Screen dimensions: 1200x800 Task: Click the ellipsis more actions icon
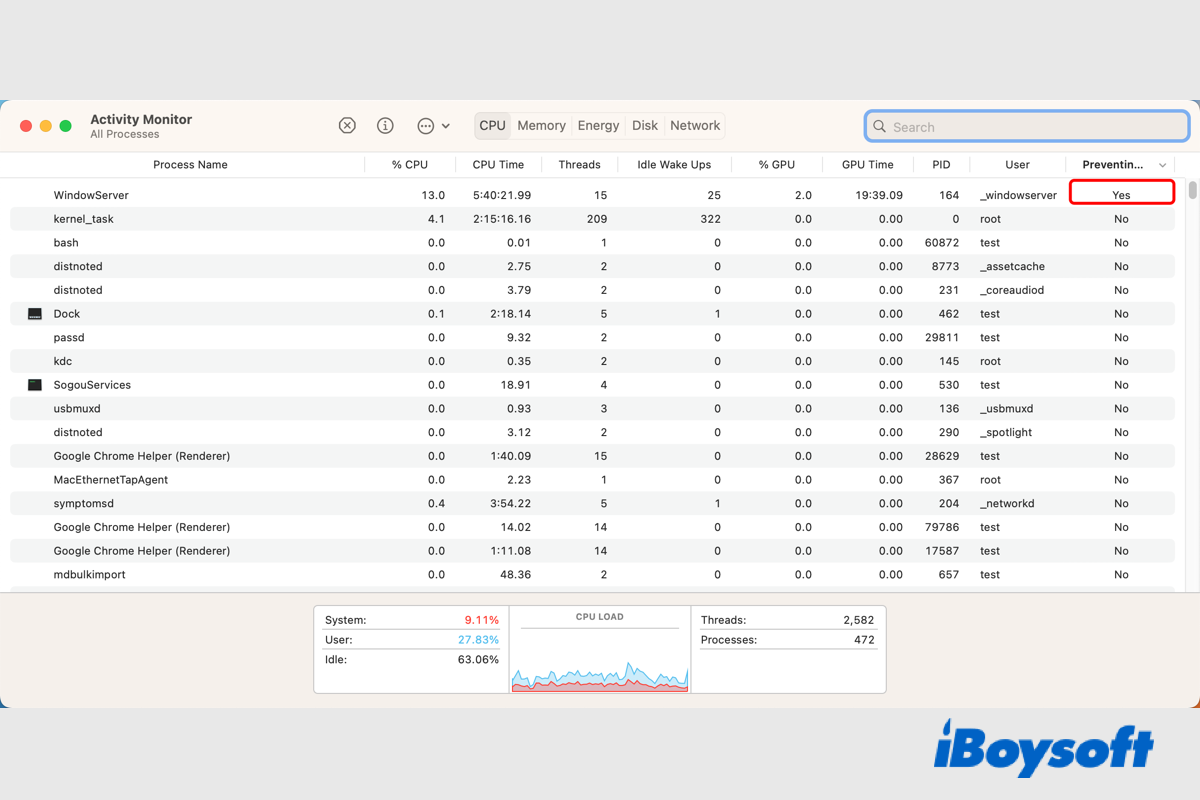[x=425, y=126]
